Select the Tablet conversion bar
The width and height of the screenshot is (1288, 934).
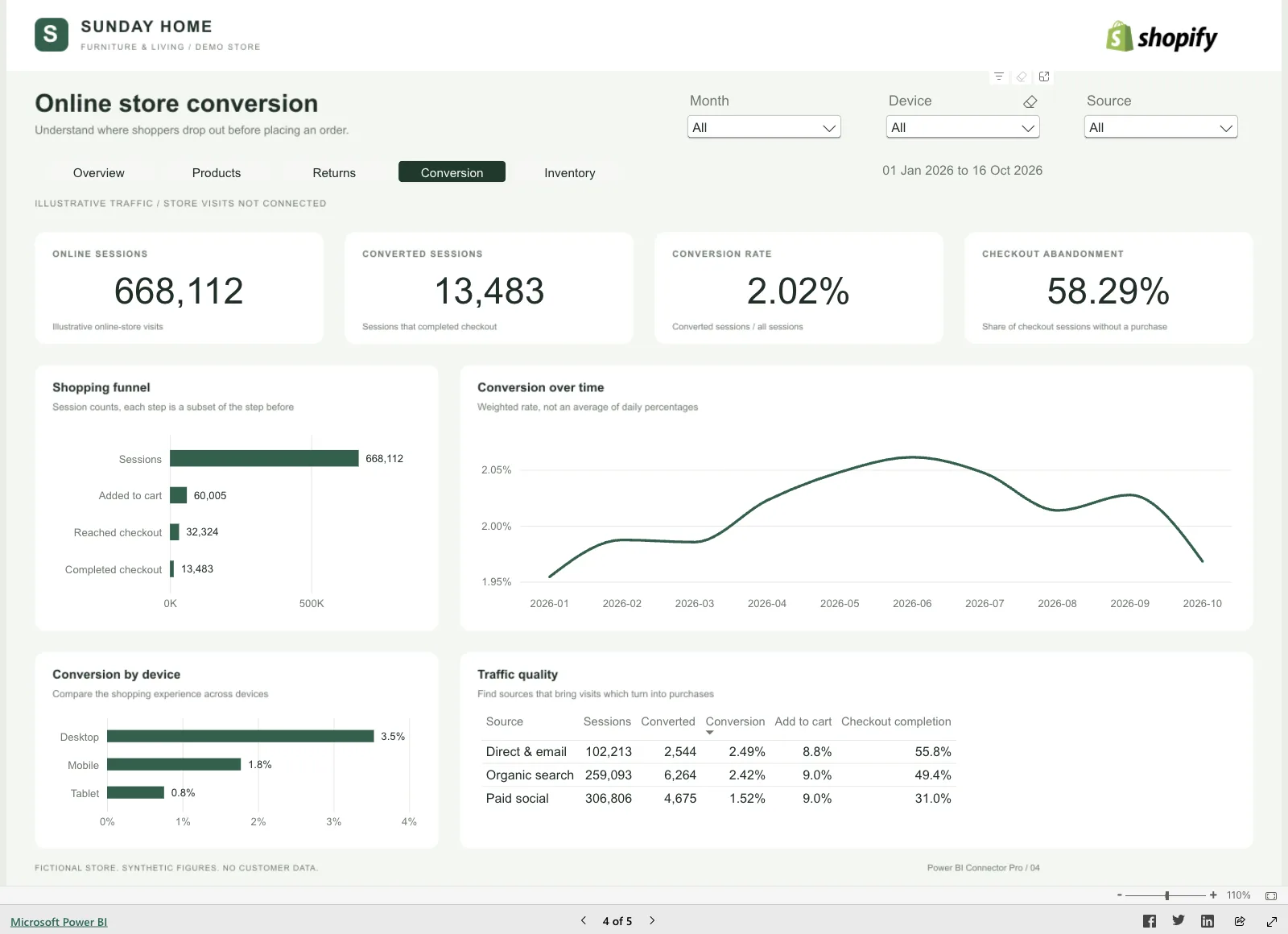pos(135,792)
